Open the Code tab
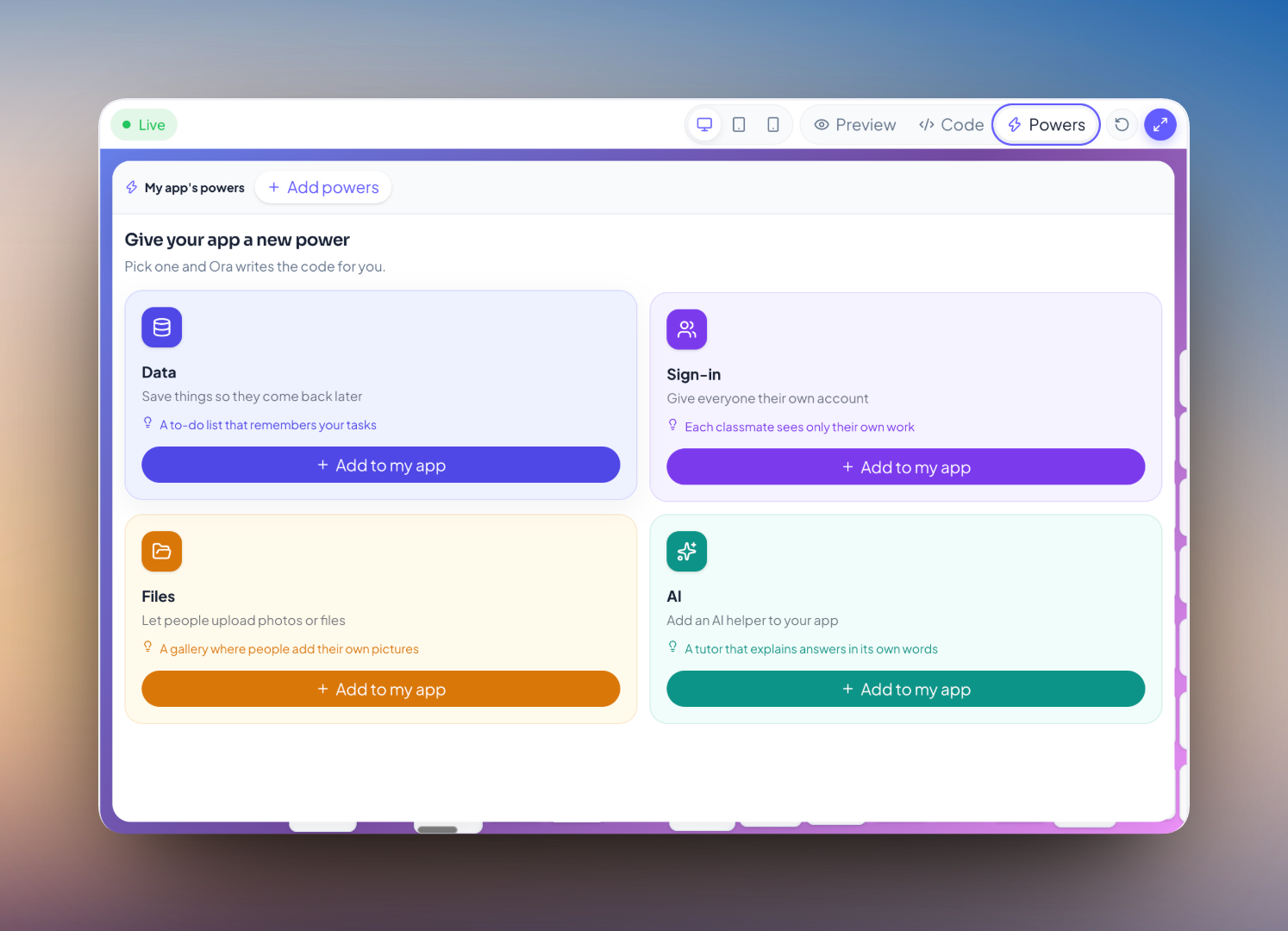This screenshot has height=931, width=1288. tap(951, 125)
